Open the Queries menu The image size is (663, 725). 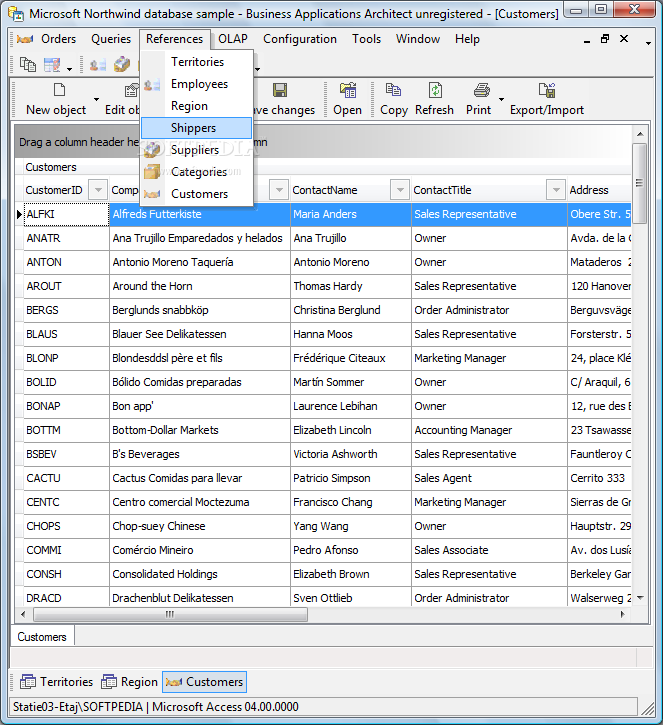click(x=111, y=39)
